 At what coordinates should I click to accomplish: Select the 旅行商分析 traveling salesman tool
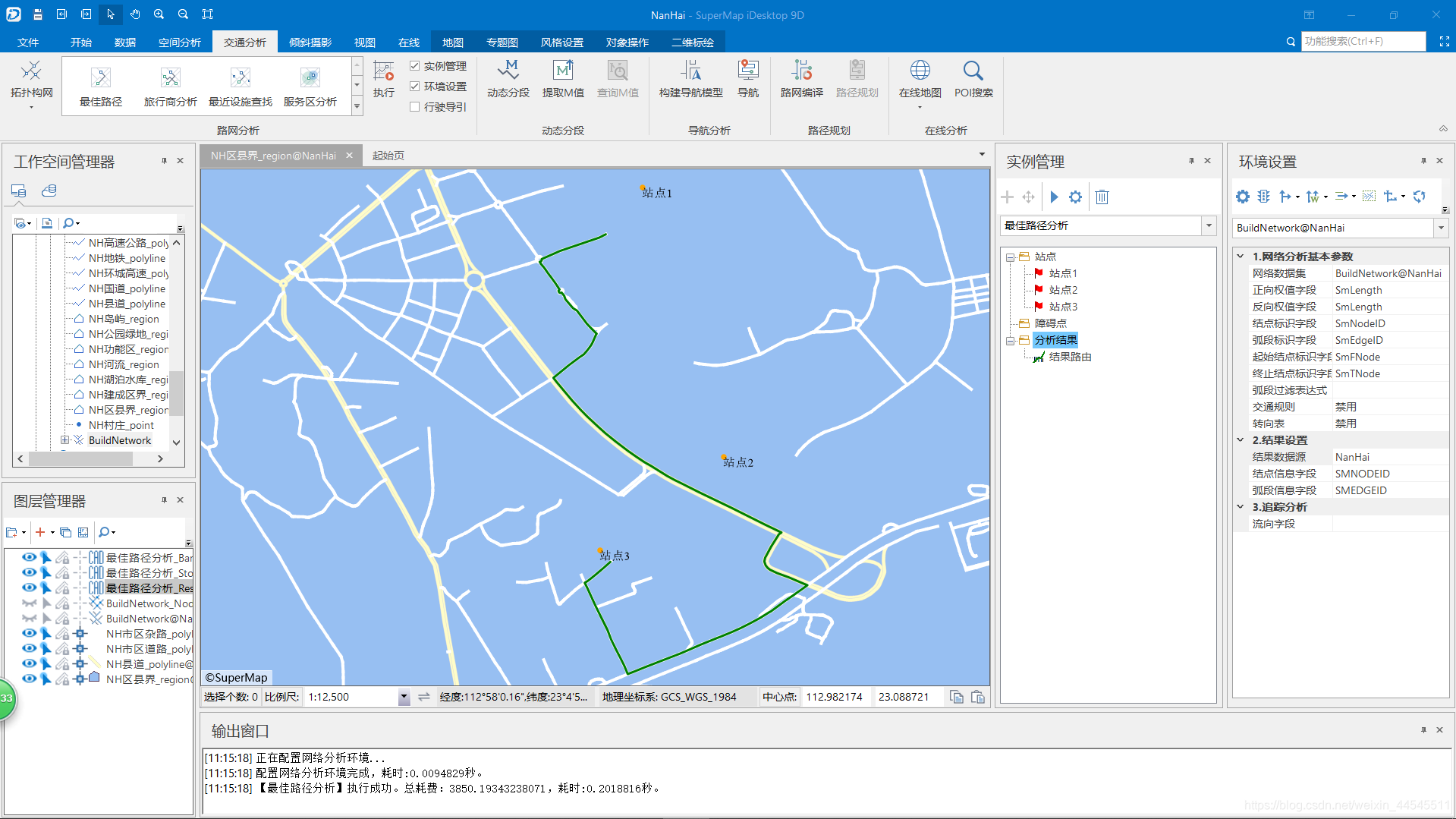(171, 87)
